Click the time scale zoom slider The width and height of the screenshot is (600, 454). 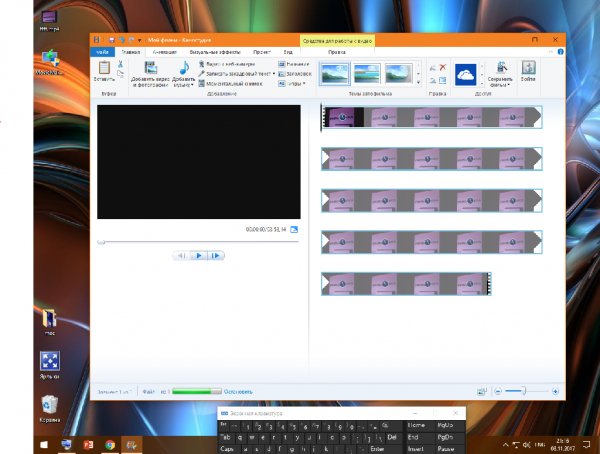(524, 391)
